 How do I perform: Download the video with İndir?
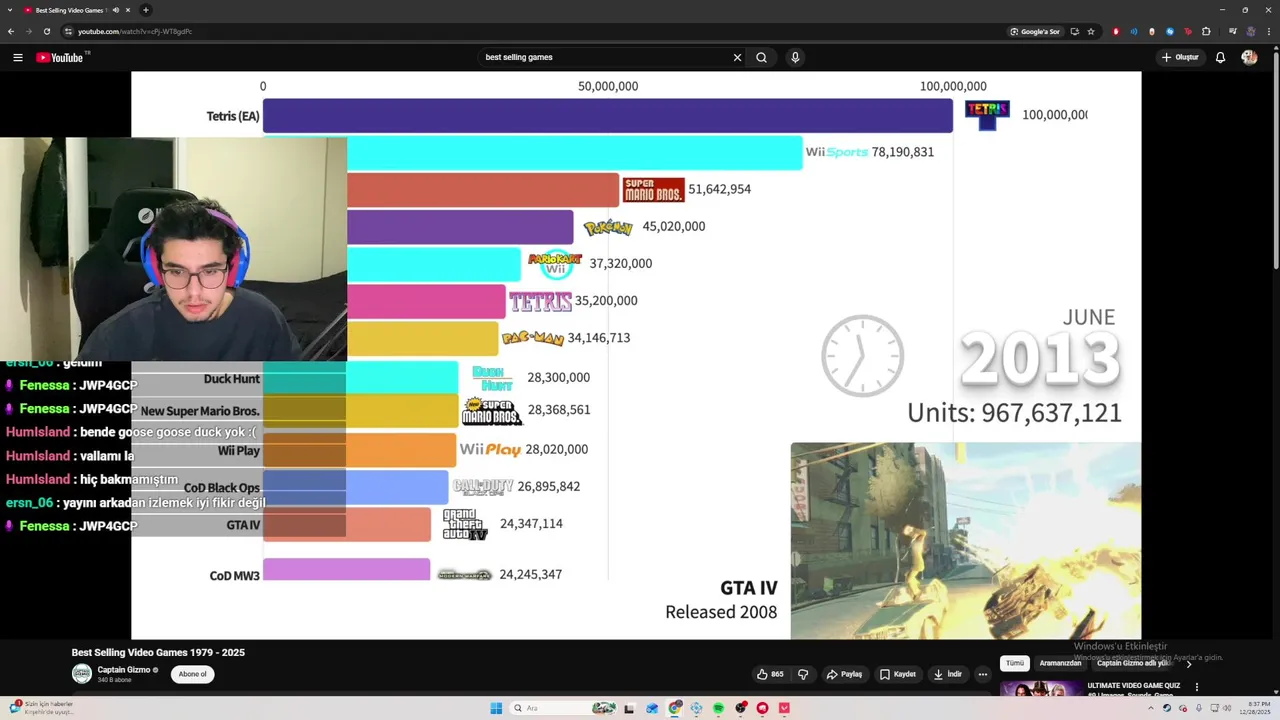coord(948,674)
